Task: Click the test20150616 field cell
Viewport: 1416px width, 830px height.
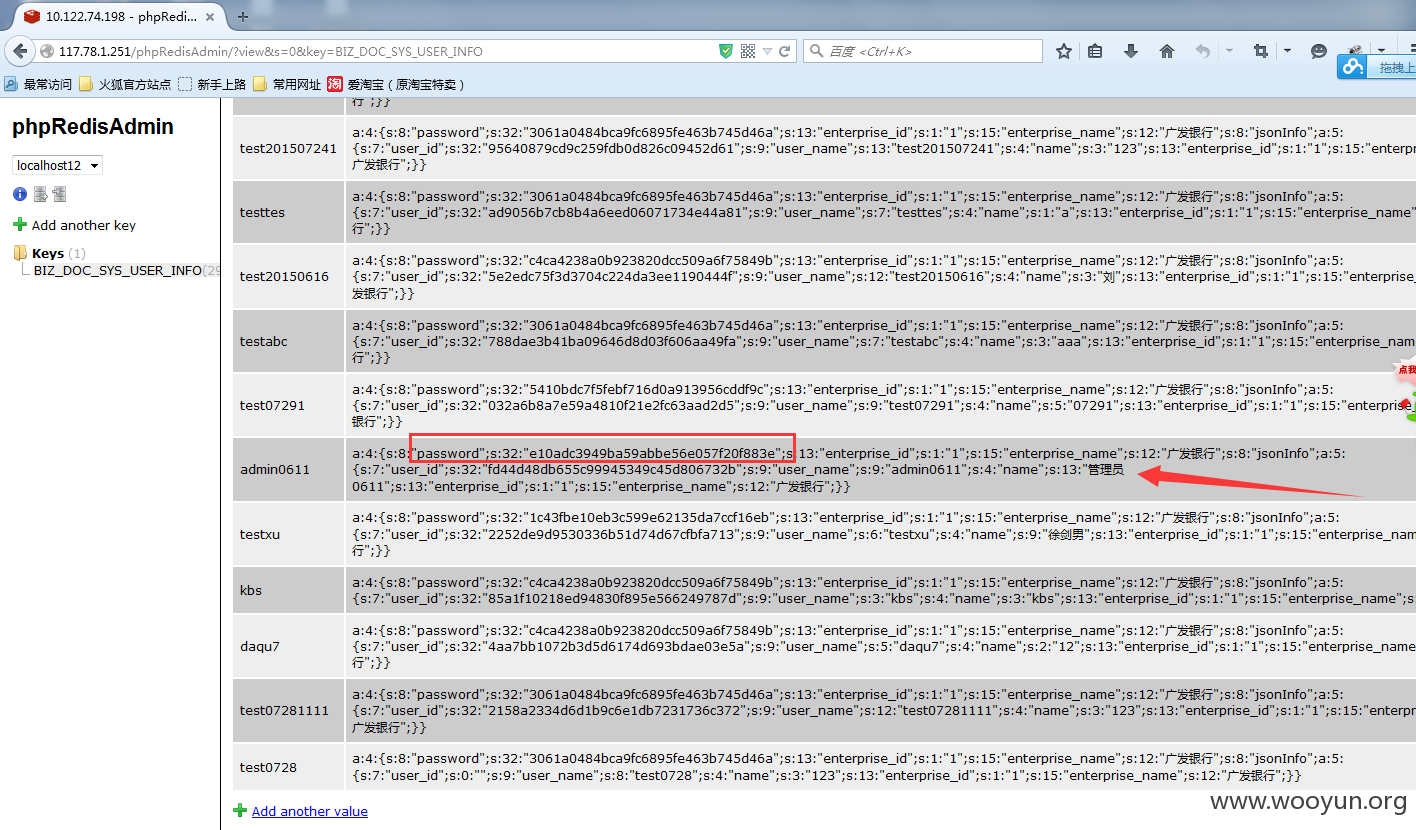Action: pyautogui.click(x=288, y=276)
